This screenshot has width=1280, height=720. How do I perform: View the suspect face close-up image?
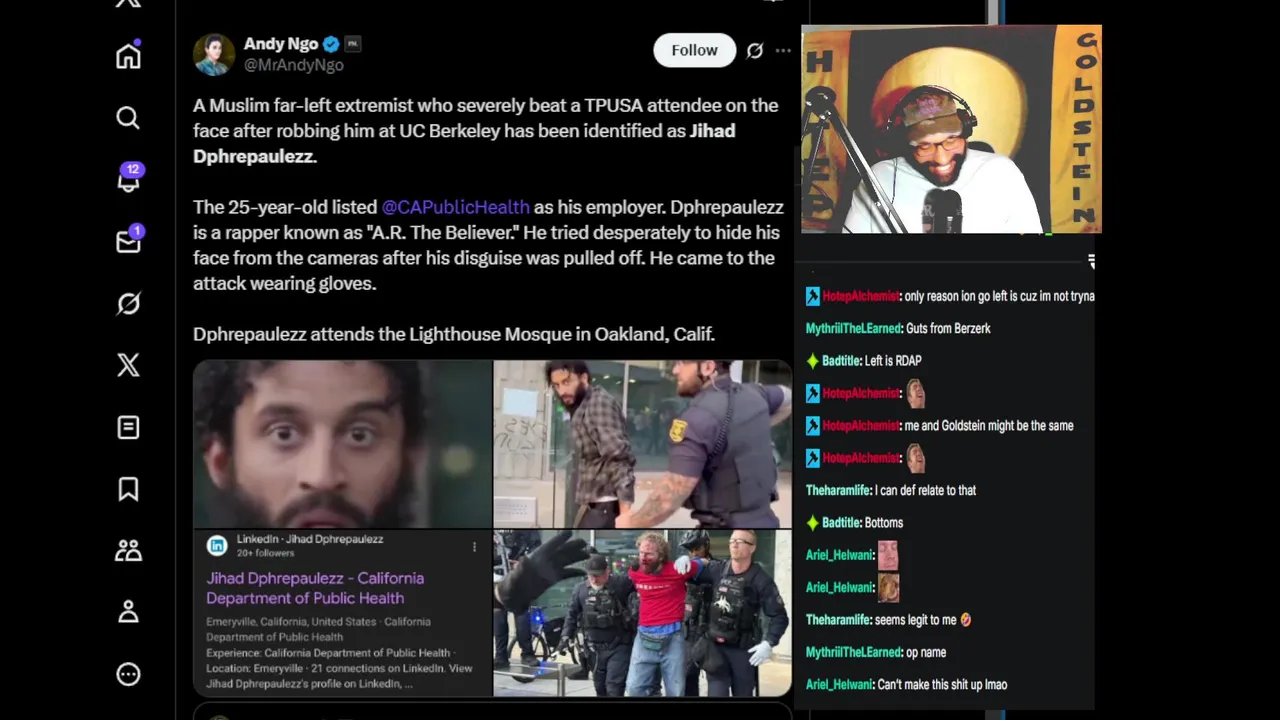point(342,444)
